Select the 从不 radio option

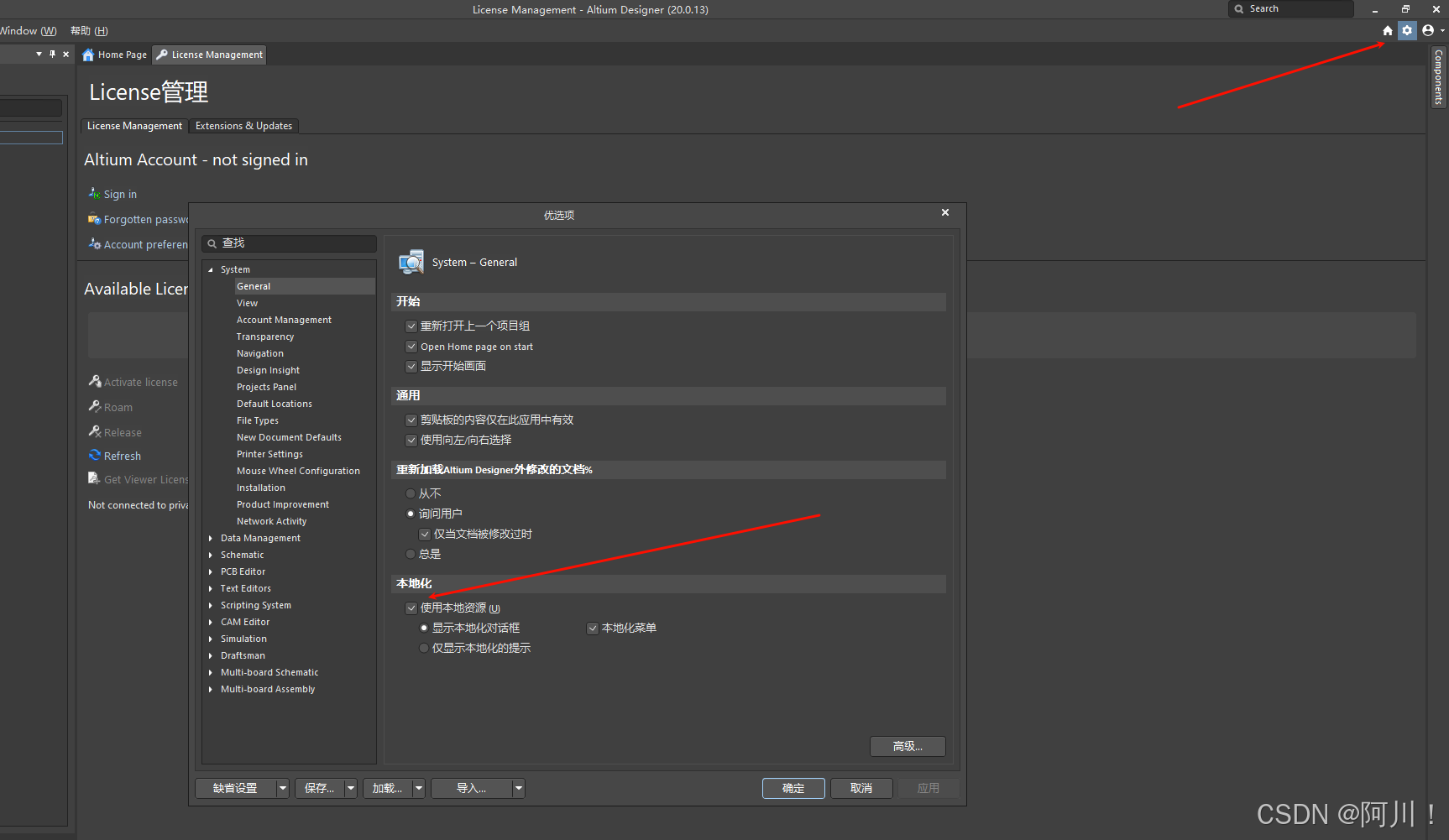(411, 493)
